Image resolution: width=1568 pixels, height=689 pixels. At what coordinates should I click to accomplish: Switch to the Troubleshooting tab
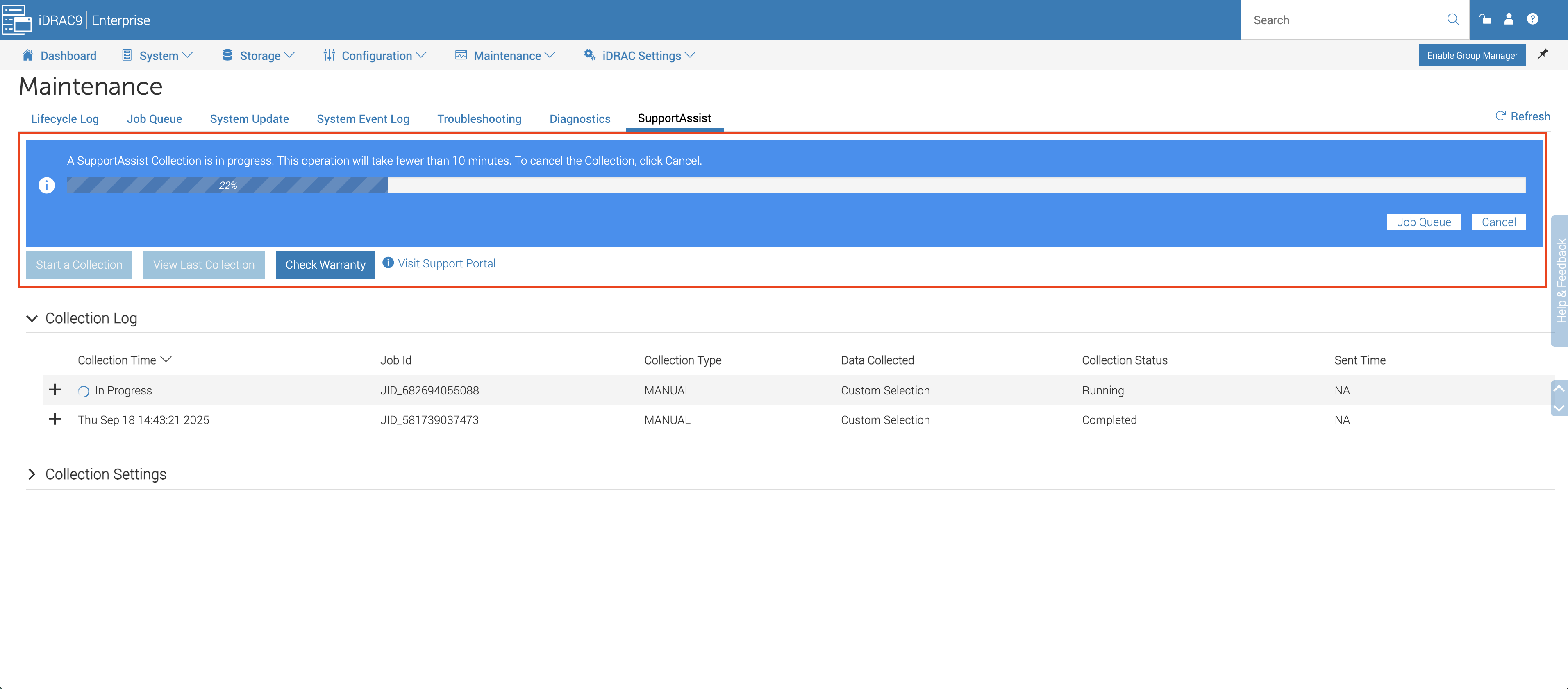479,119
